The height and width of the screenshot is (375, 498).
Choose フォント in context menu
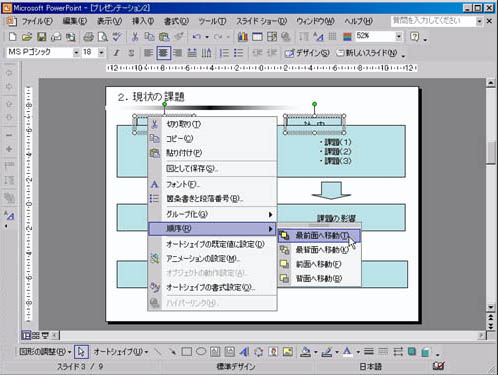[x=212, y=184]
